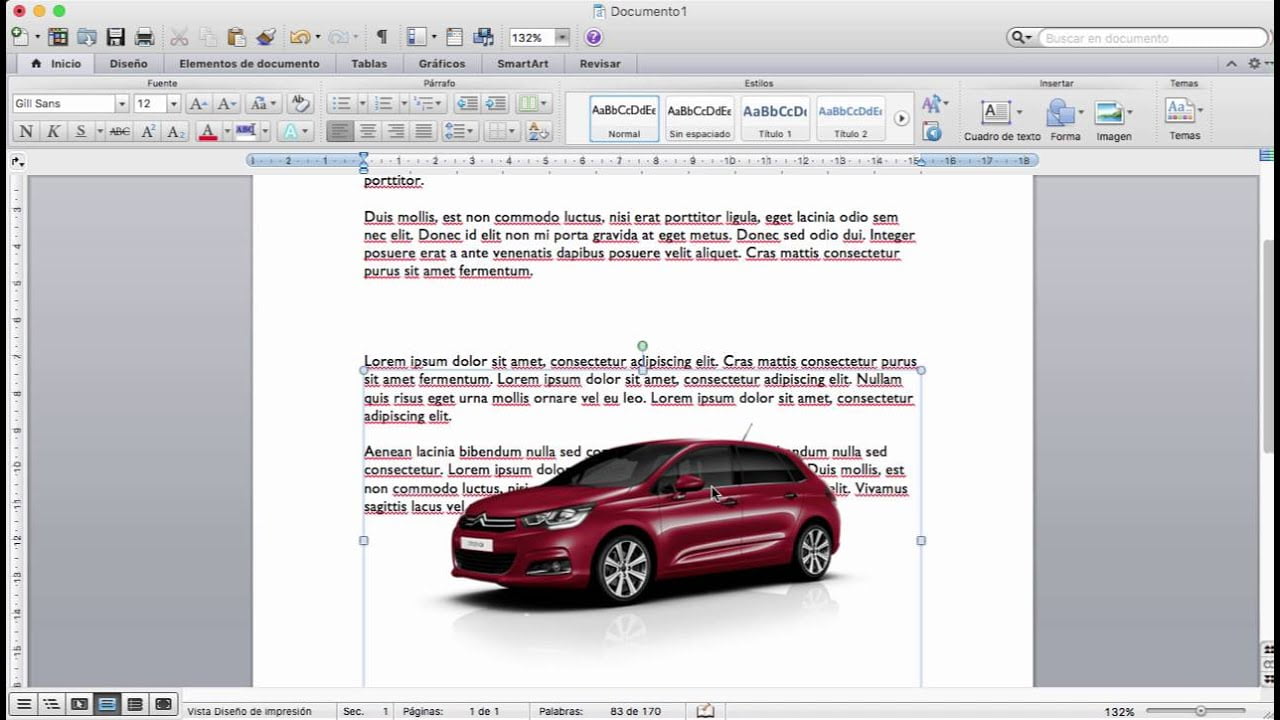Image resolution: width=1280 pixels, height=720 pixels.
Task: Toggle align left button
Action: (341, 131)
